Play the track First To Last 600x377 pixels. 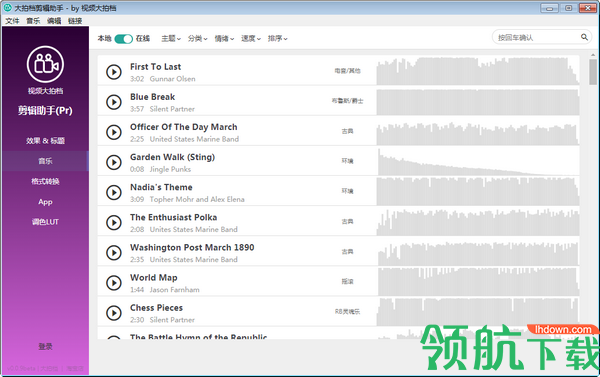click(x=114, y=72)
